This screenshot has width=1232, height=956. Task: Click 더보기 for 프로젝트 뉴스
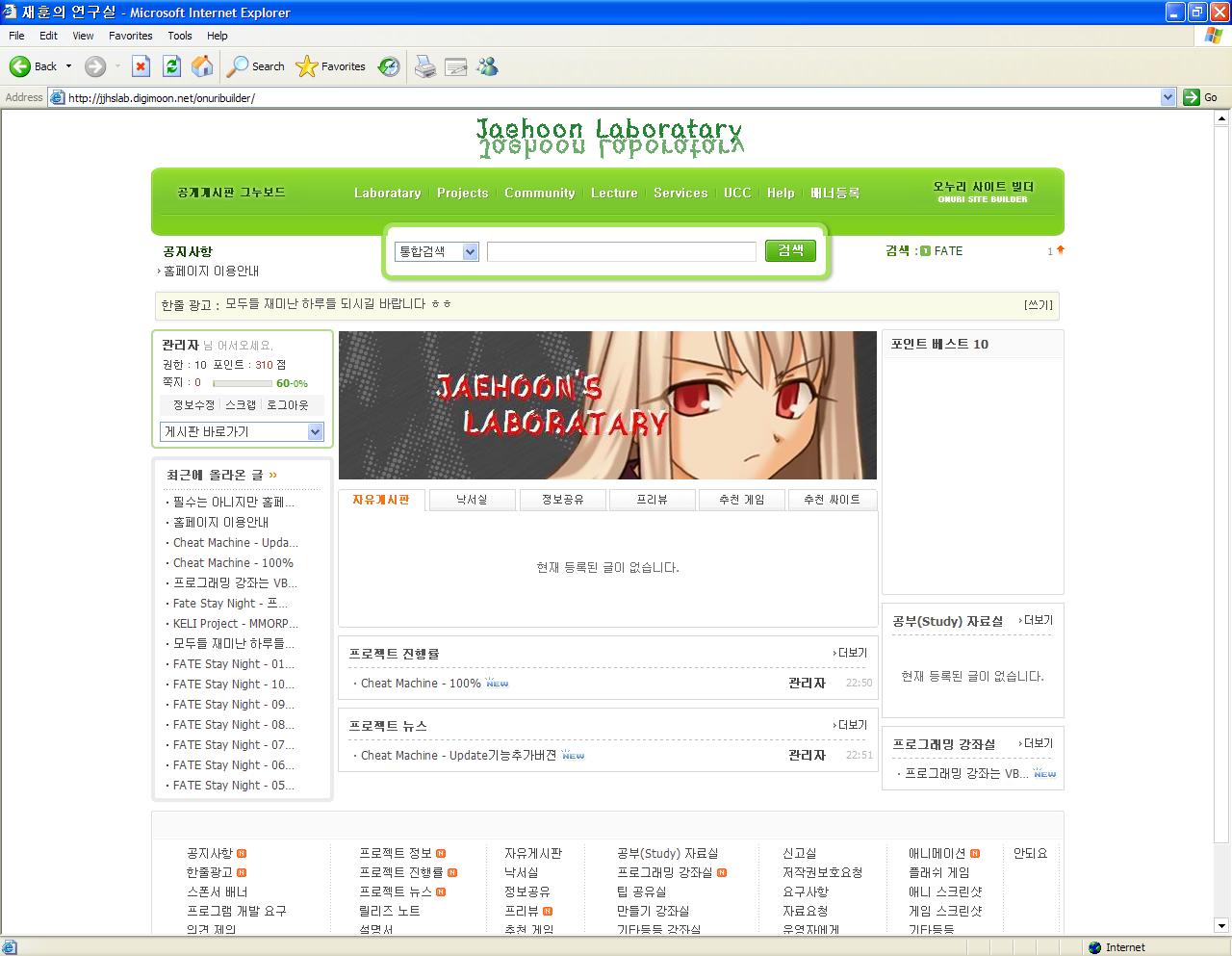pos(850,725)
